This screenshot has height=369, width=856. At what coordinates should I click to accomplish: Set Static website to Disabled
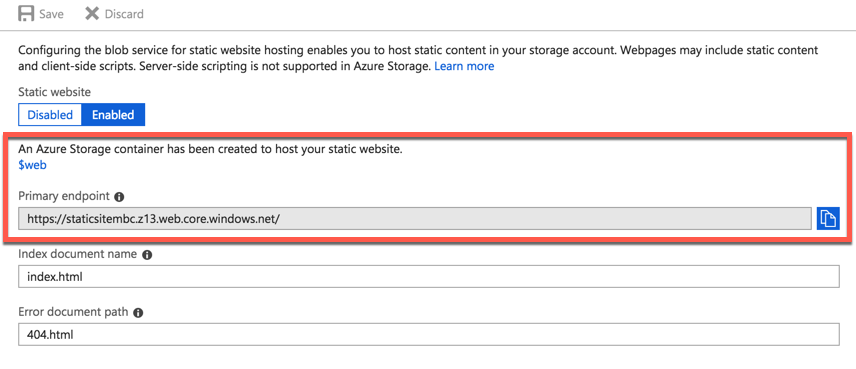click(50, 115)
